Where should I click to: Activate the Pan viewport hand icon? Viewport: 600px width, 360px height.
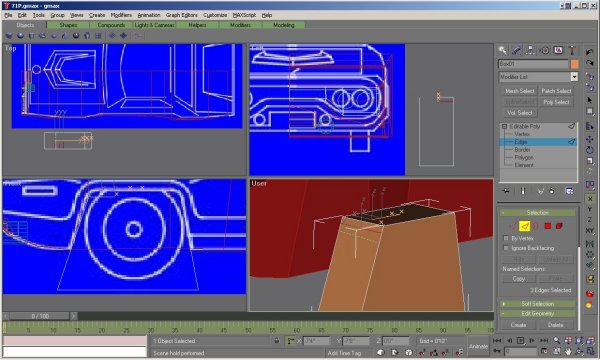[x=568, y=351]
